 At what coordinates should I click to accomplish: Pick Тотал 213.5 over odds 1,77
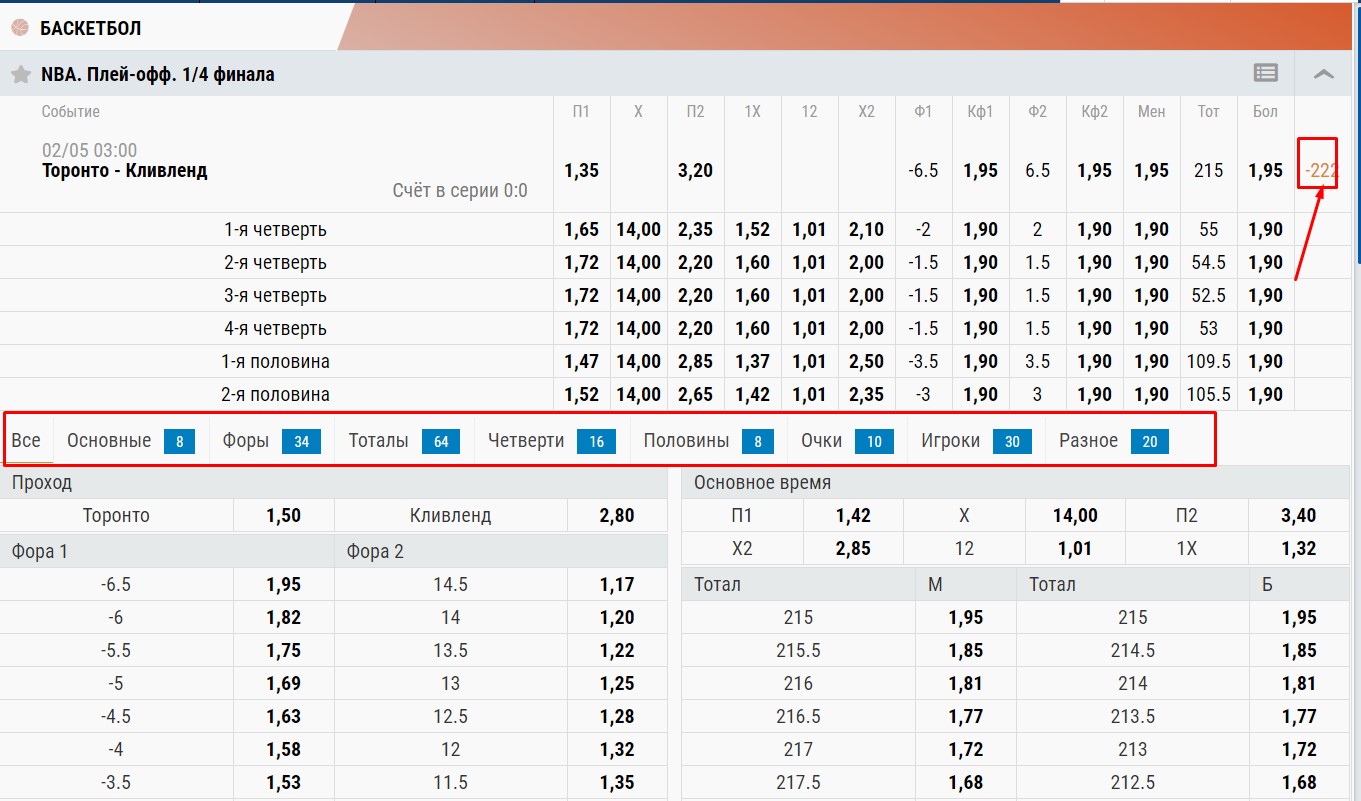(x=1298, y=716)
